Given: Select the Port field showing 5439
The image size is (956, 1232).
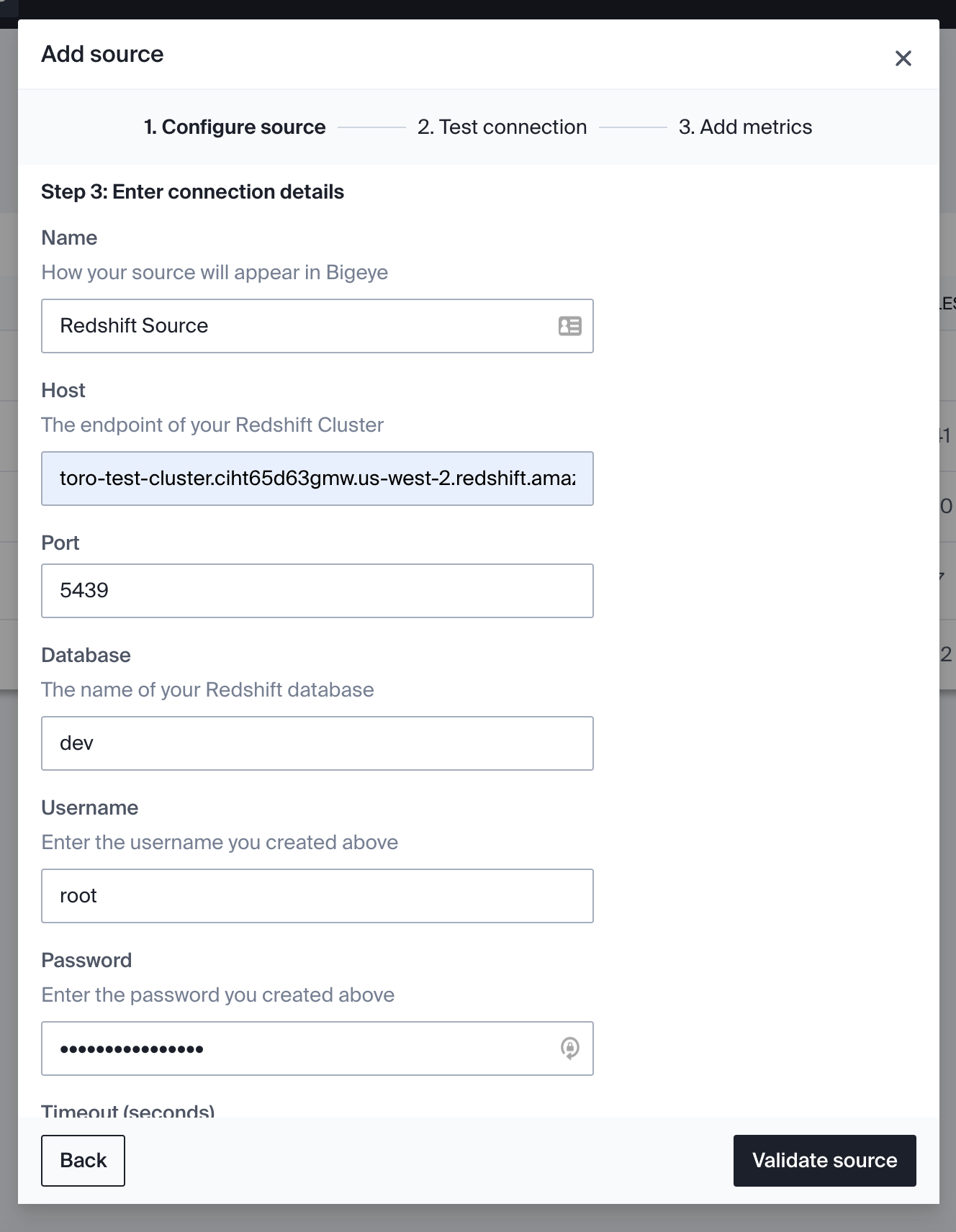Looking at the screenshot, I should coord(317,591).
